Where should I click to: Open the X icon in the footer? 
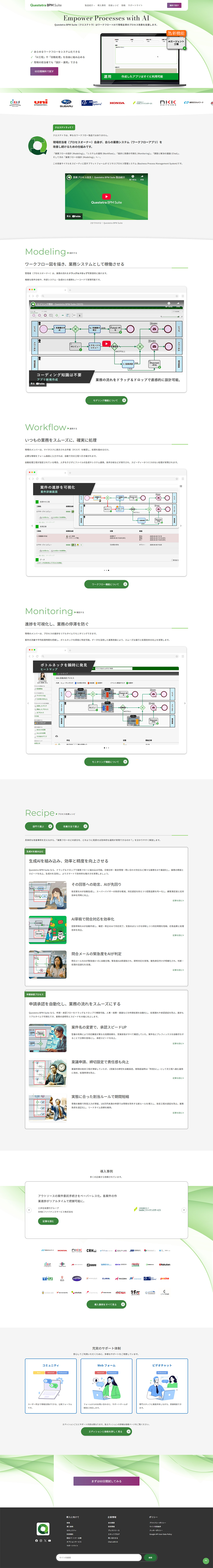pos(45,1541)
